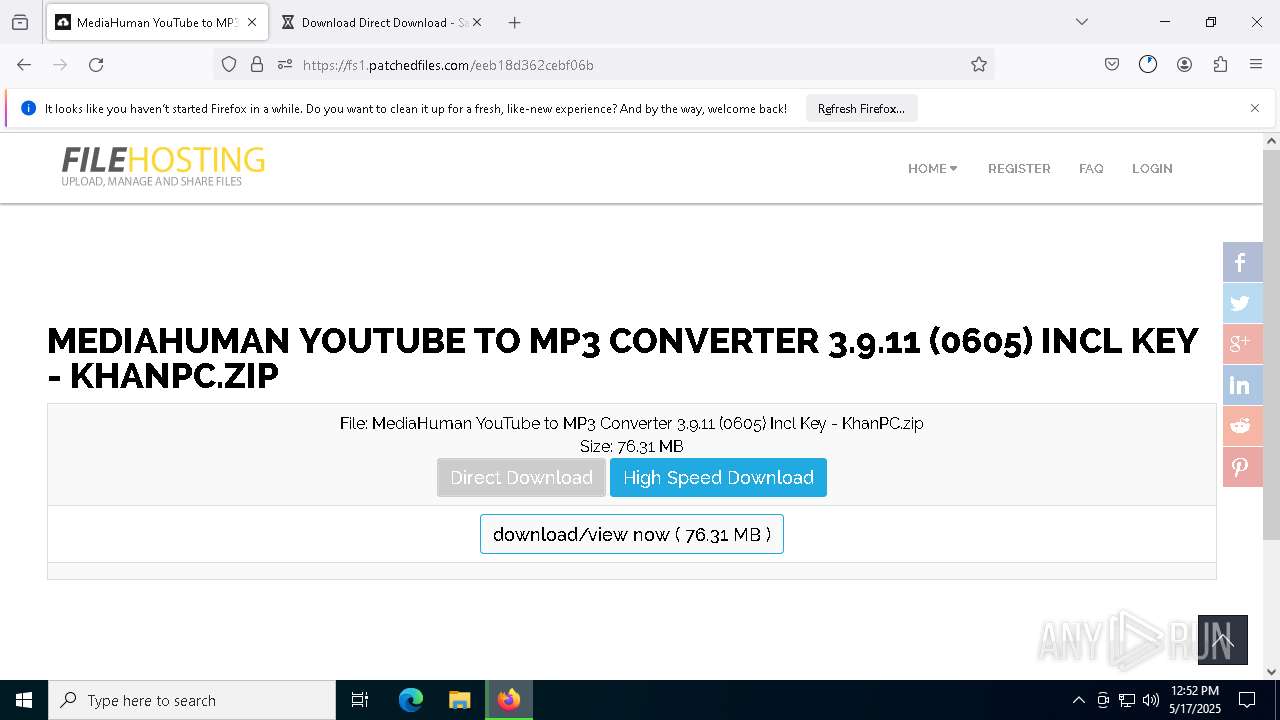Viewport: 1280px width, 720px height.
Task: Click the download progress circle icon in the toolbar
Action: click(x=1148, y=65)
